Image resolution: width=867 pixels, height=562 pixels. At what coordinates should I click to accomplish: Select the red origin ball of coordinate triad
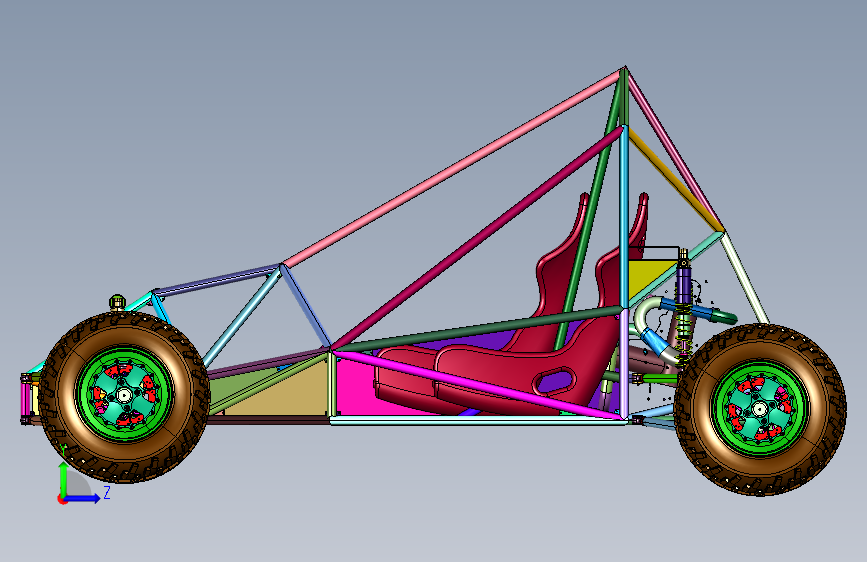[62, 499]
